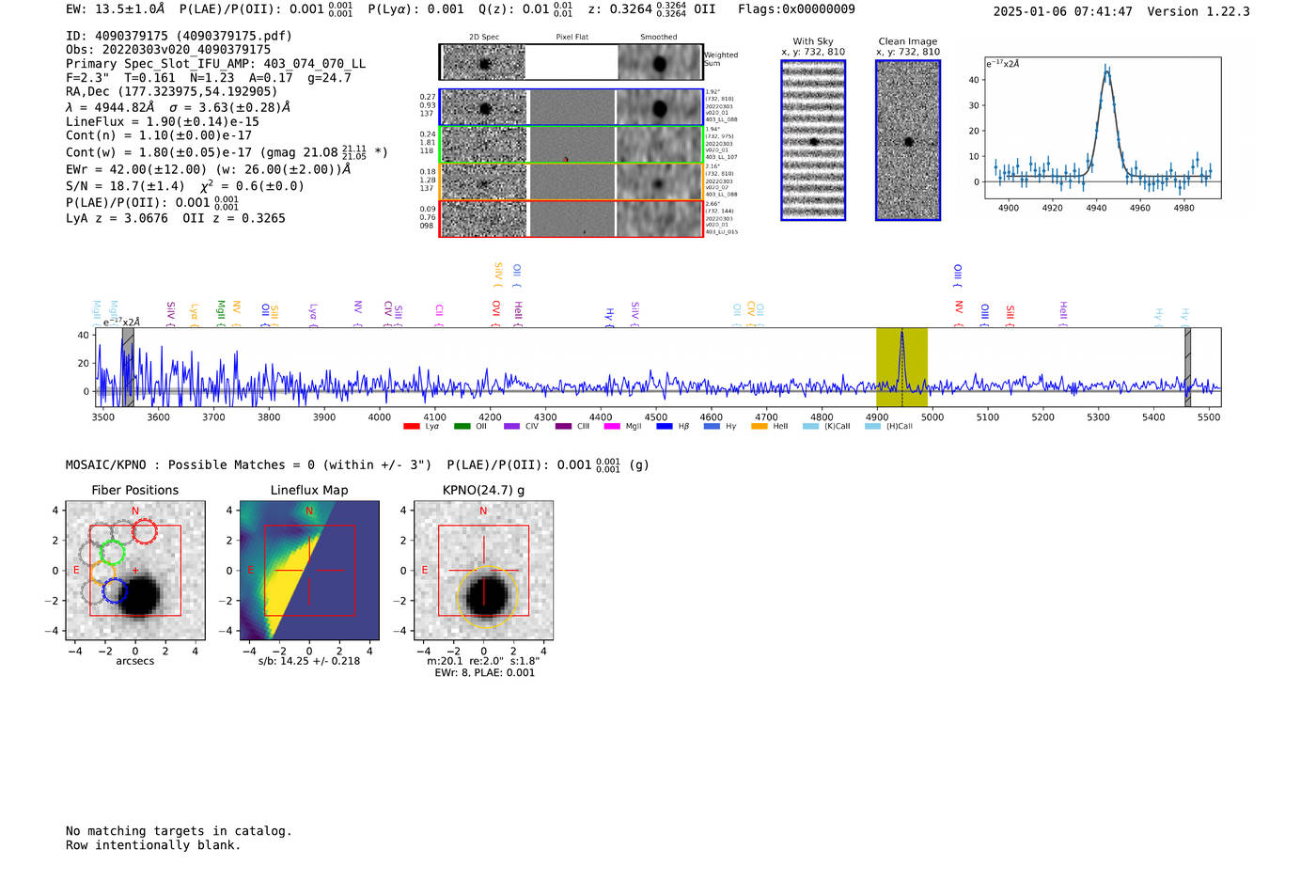
Task: Click the Weighted Sum smoothed panel
Action: tap(659, 63)
